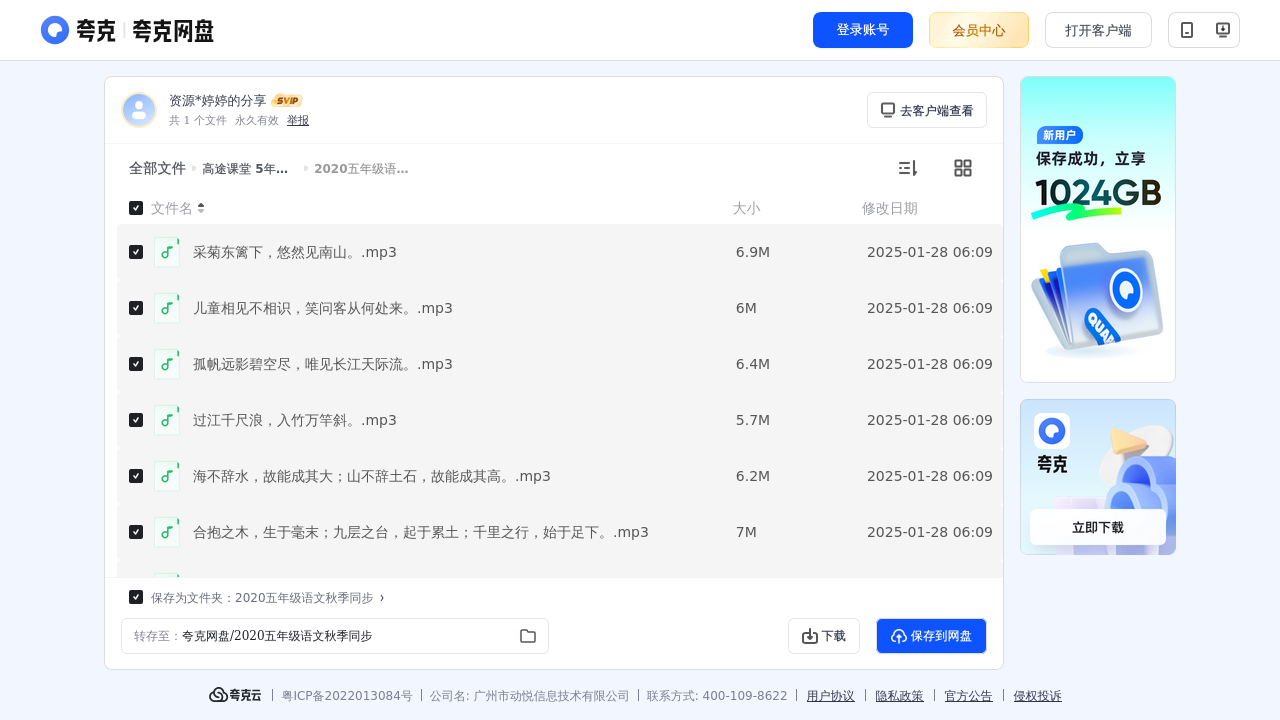This screenshot has width=1280, height=720.
Task: Uncheck the 孤帆远影碧空尽 file checkbox
Action: [136, 364]
